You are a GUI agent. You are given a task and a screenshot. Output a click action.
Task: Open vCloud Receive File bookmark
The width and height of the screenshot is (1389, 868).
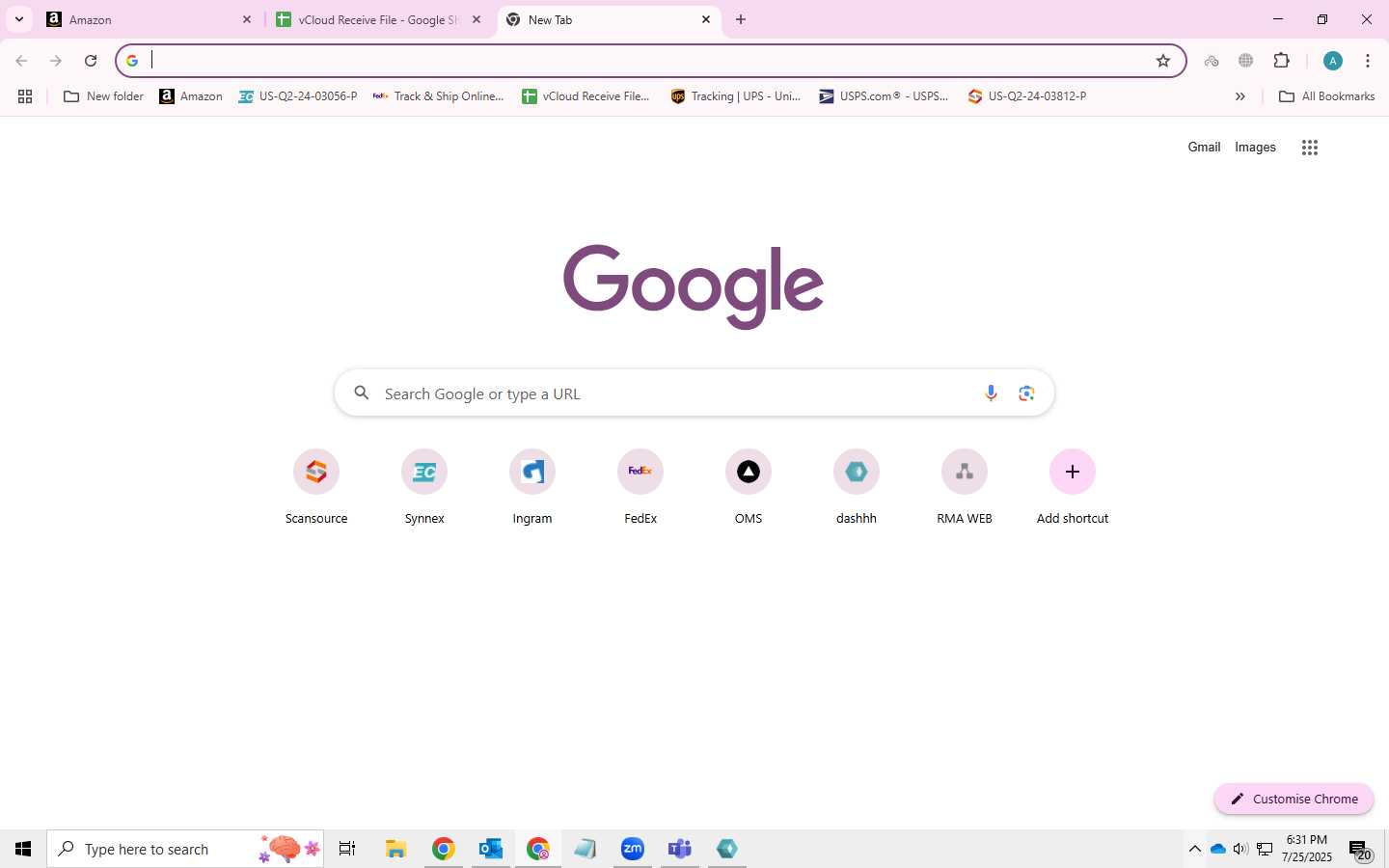(586, 96)
